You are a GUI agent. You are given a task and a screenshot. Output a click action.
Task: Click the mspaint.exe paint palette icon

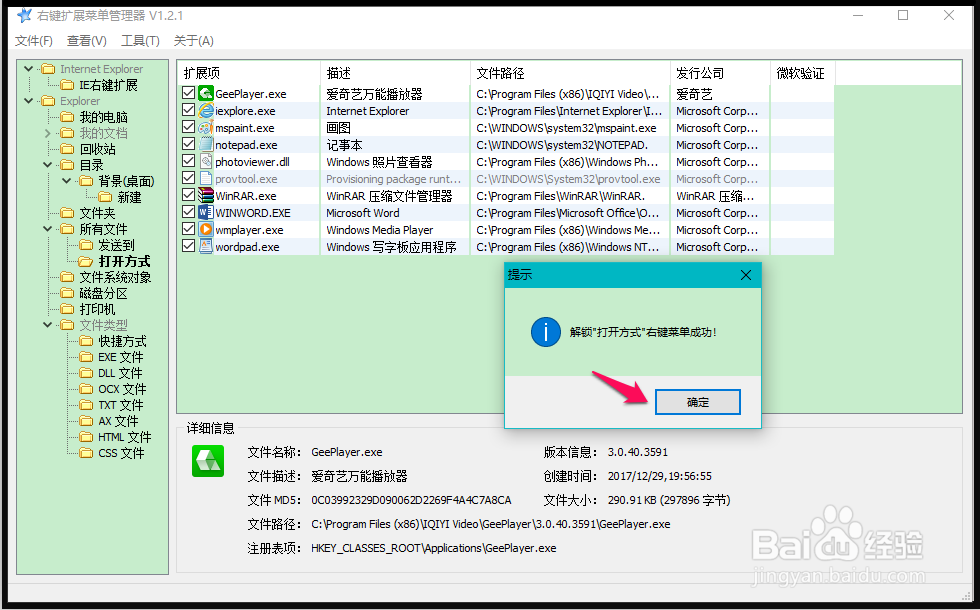pyautogui.click(x=206, y=128)
